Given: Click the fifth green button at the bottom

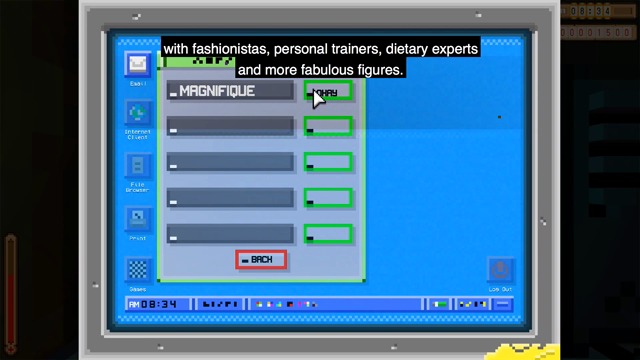Looking at the screenshot, I should coord(328,234).
